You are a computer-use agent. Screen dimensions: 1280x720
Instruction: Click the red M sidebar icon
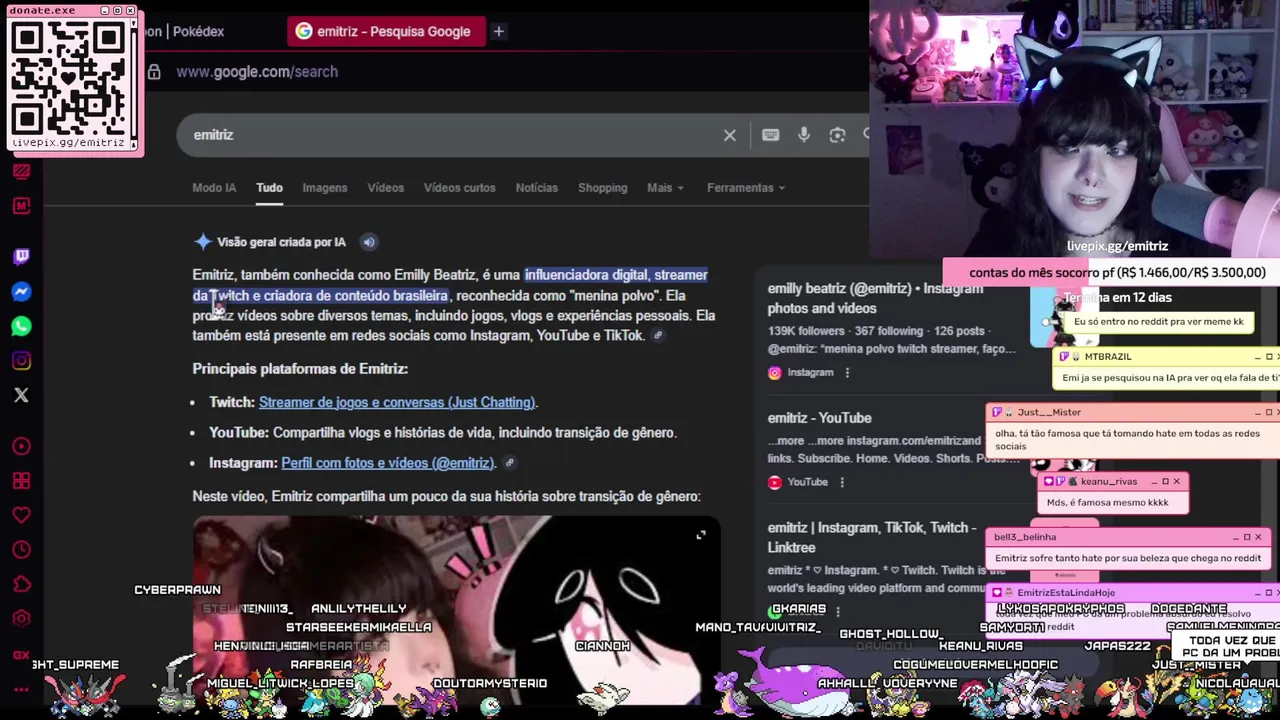[21, 206]
